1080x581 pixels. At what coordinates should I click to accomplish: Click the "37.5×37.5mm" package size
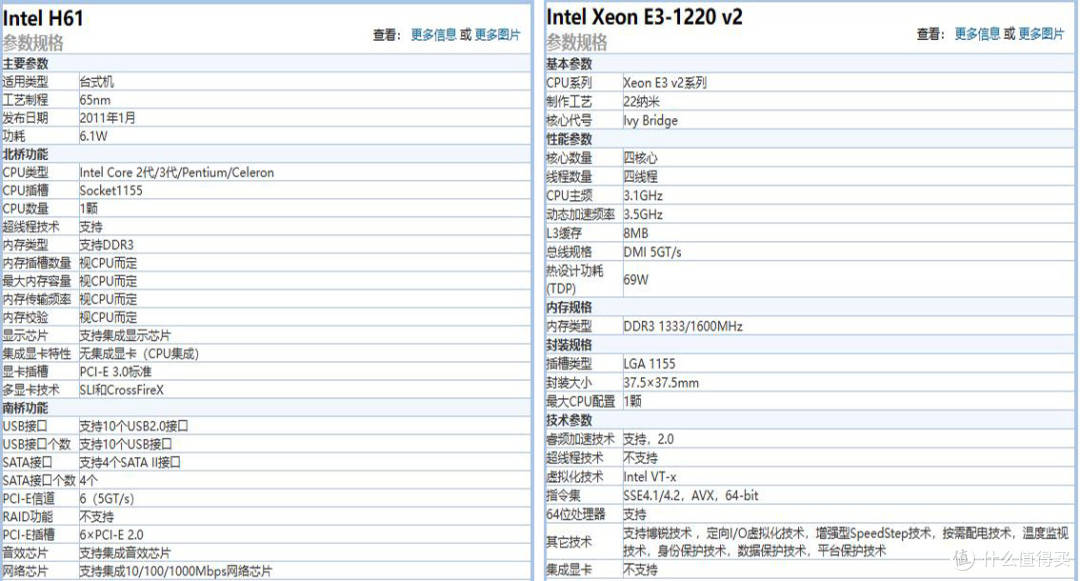[661, 382]
